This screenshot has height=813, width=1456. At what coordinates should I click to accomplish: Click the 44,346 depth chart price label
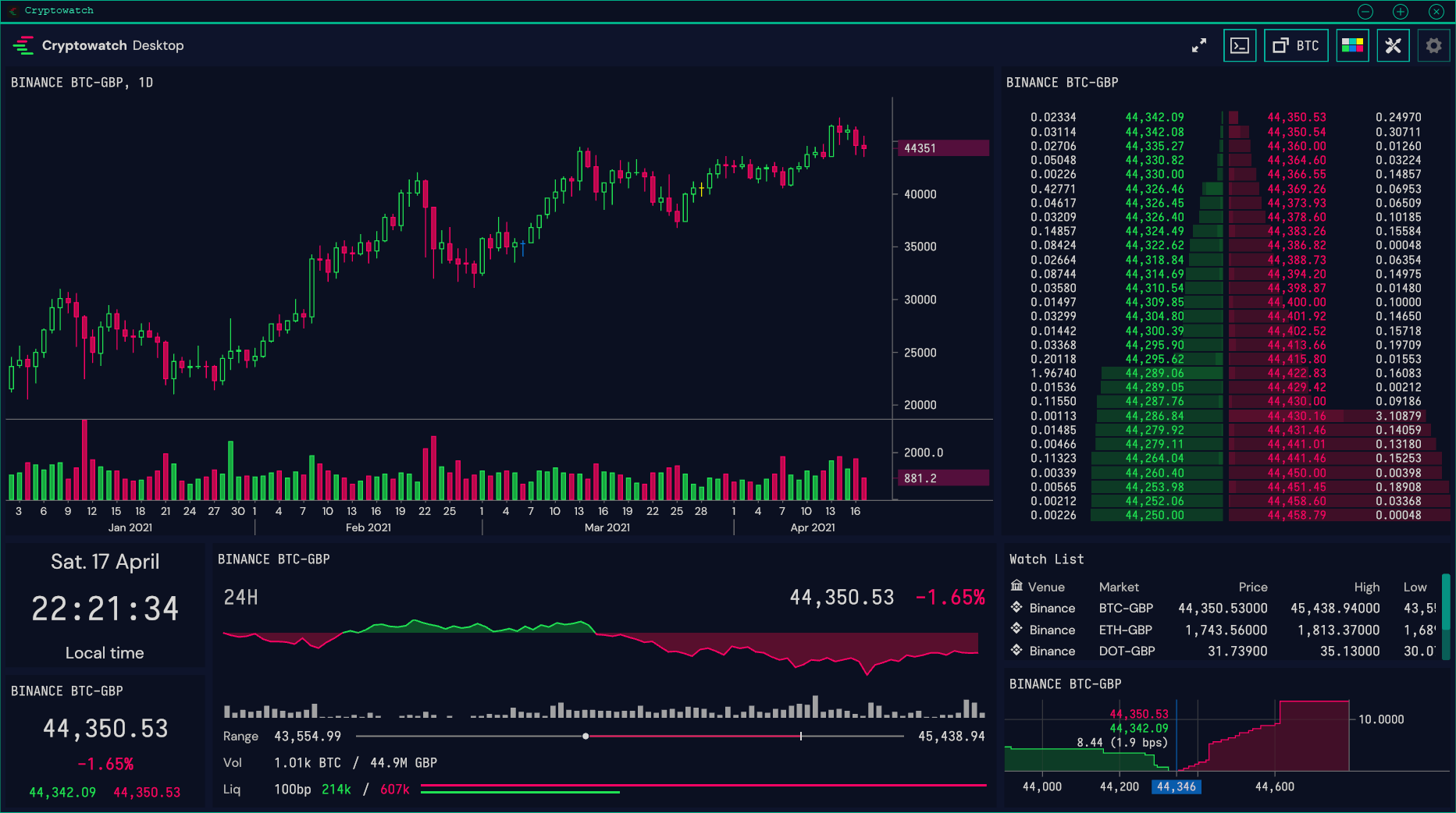[x=1177, y=786]
